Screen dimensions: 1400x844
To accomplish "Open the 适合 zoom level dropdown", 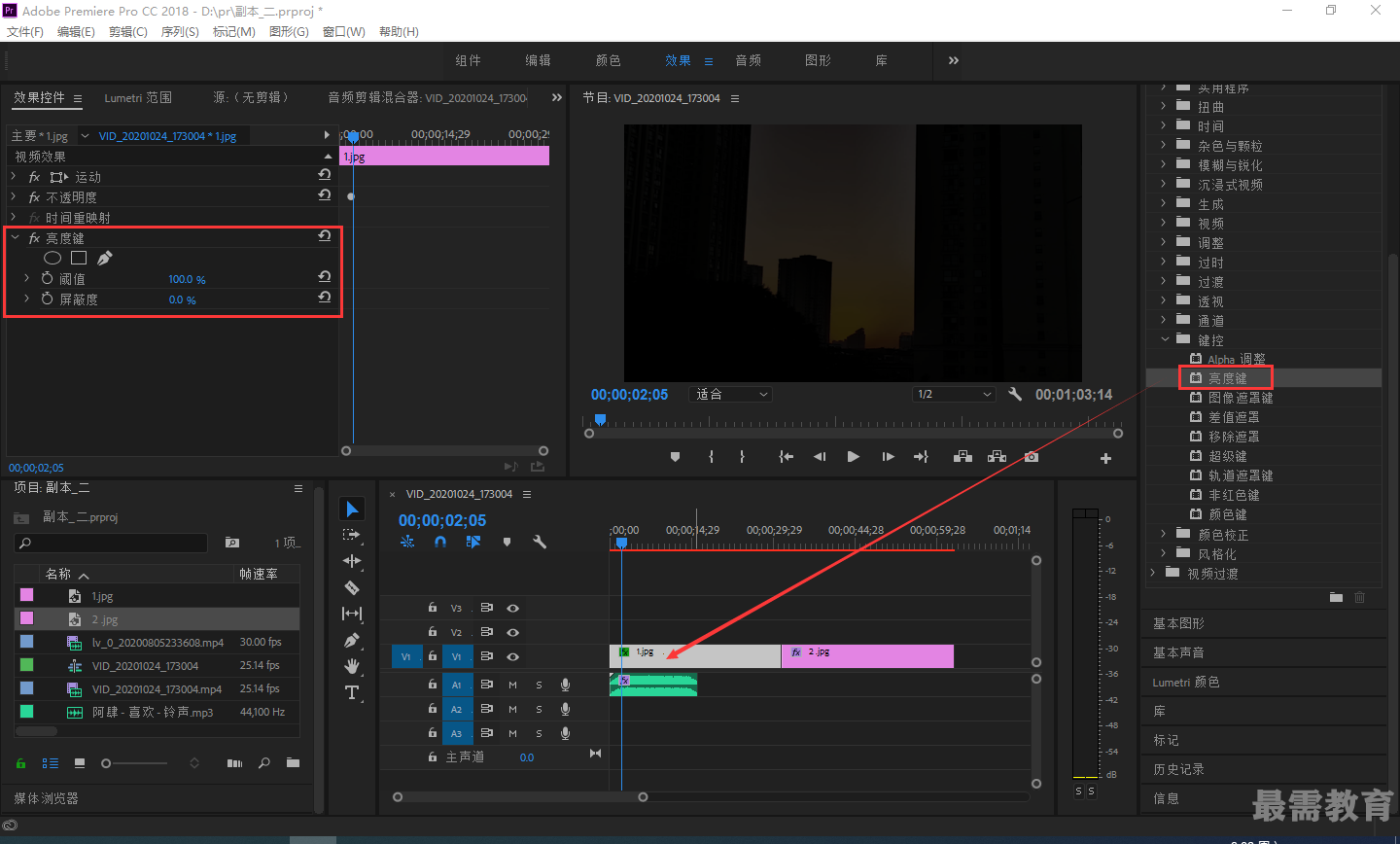I will pyautogui.click(x=731, y=394).
